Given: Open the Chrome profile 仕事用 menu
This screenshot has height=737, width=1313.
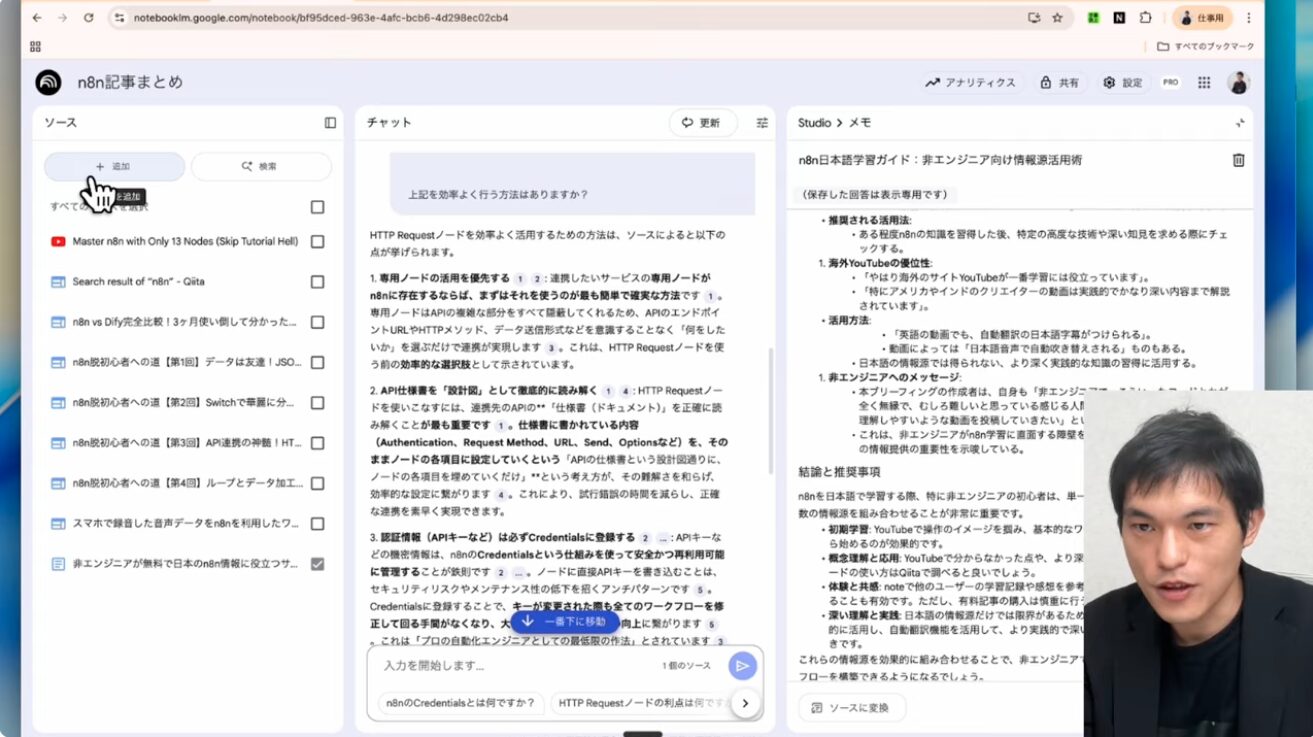Looking at the screenshot, I should tap(1202, 18).
